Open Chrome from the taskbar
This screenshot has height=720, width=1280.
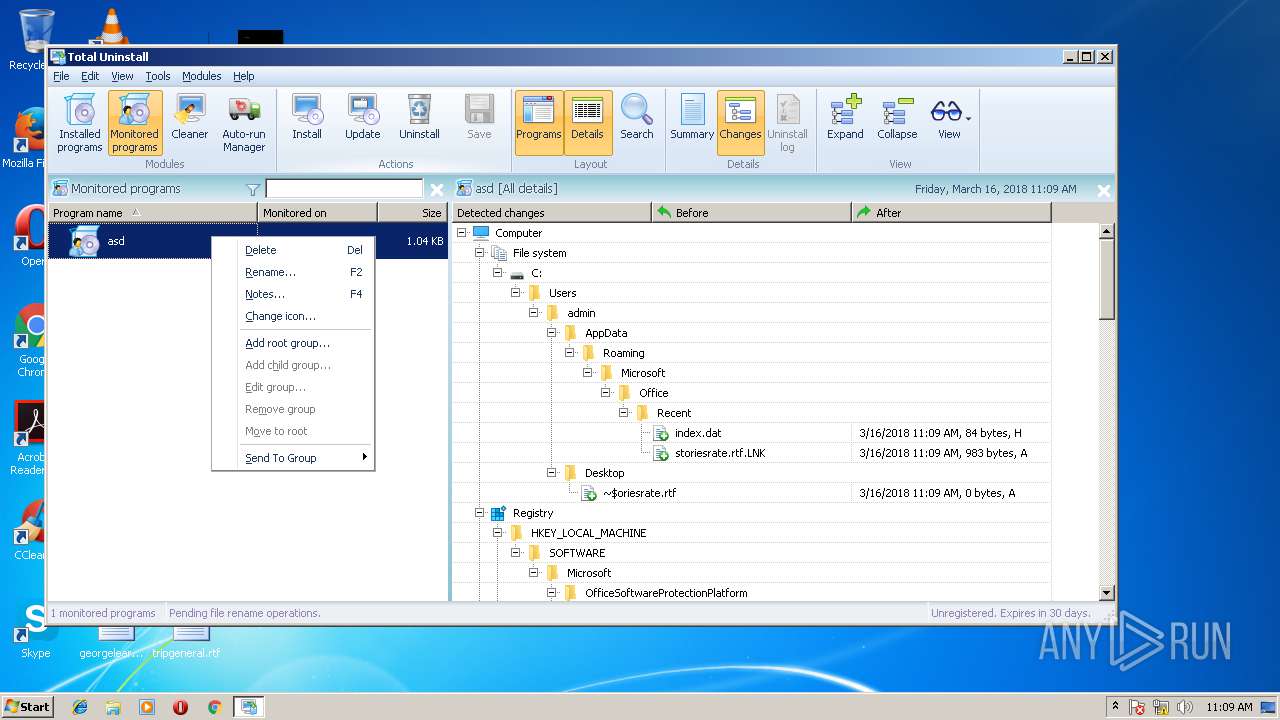(x=213, y=707)
